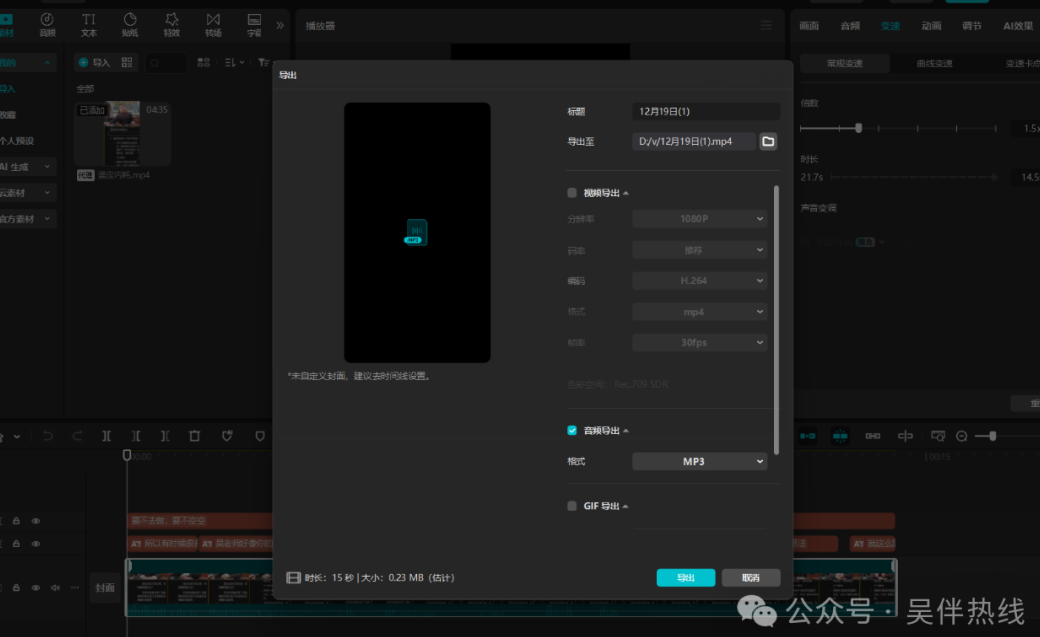Switch to the 画面 properties tab
This screenshot has width=1040, height=637.
809,26
